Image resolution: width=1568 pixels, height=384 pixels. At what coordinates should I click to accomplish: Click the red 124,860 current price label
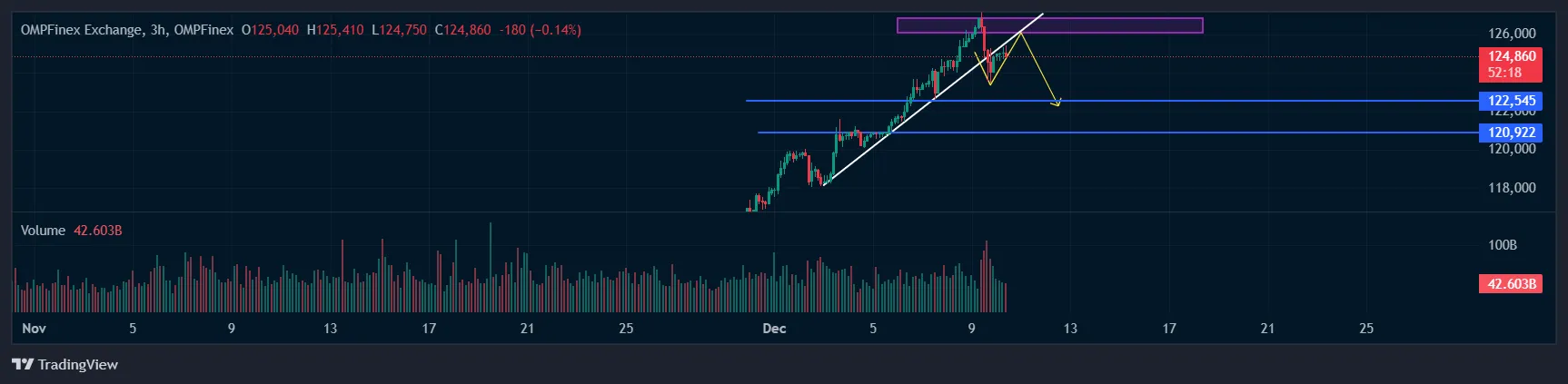coord(1512,56)
